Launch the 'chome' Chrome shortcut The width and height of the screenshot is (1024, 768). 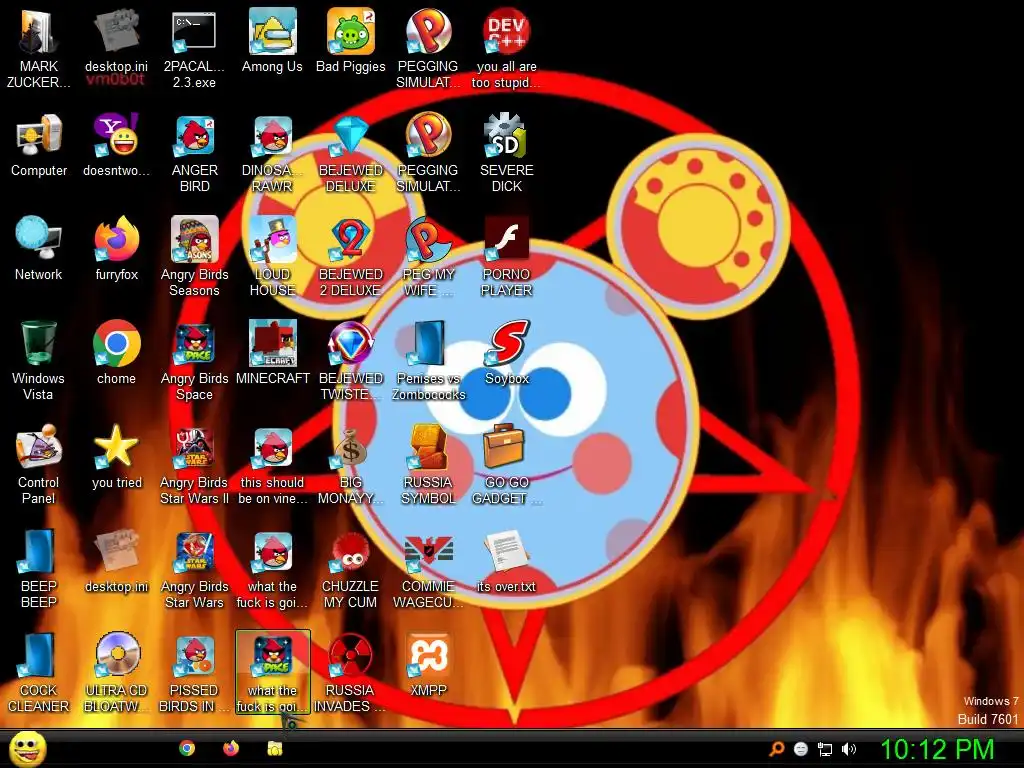pyautogui.click(x=116, y=353)
